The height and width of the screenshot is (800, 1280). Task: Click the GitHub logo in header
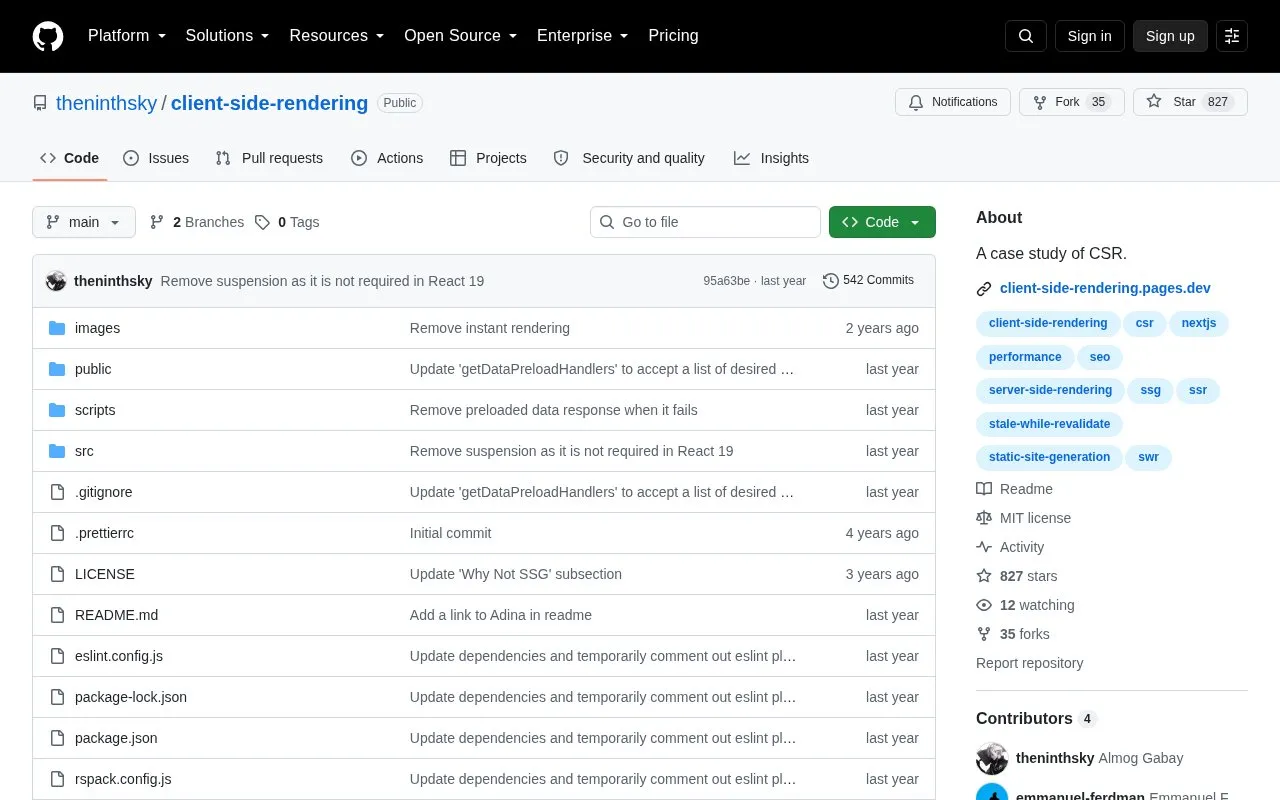pos(48,36)
